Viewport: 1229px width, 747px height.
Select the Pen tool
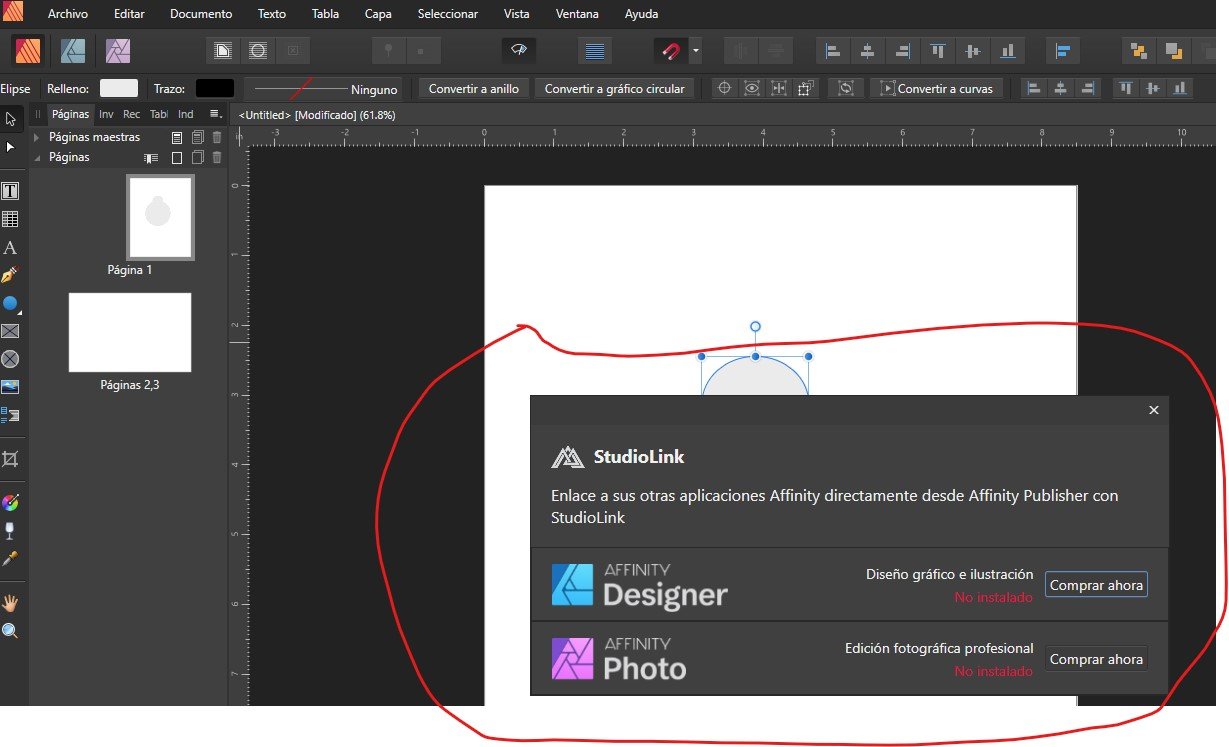point(11,275)
